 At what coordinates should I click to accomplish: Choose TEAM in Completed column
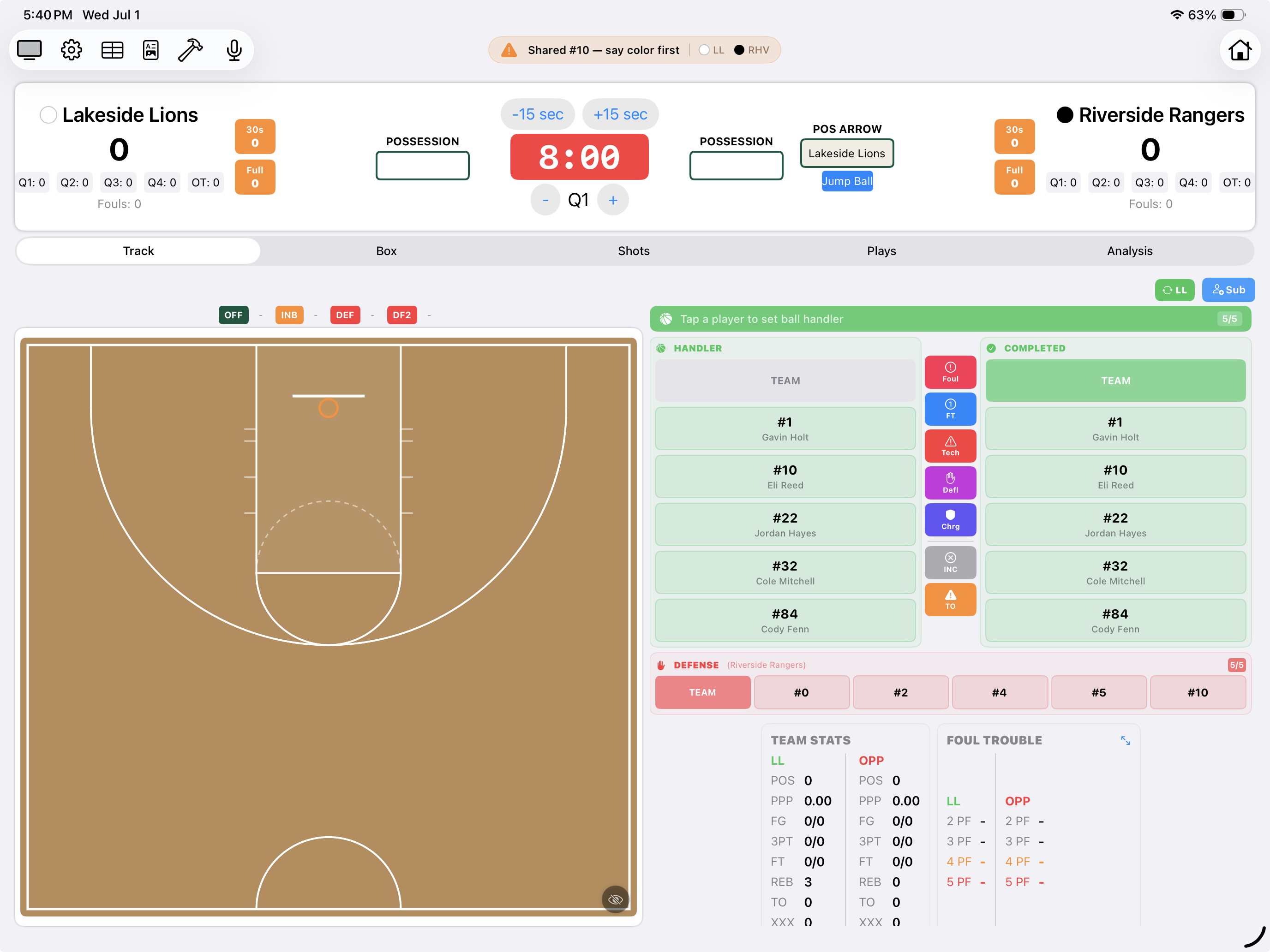tap(1115, 381)
